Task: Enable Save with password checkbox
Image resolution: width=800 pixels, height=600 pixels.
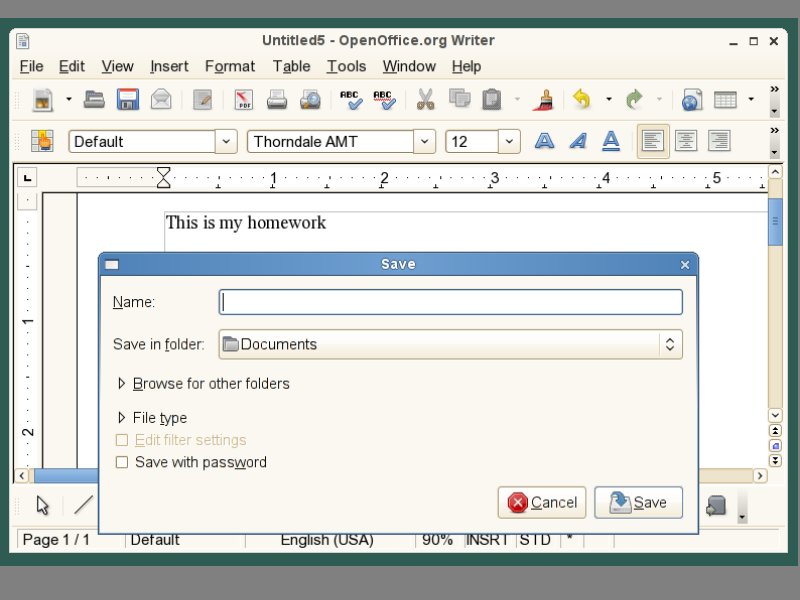Action: (x=122, y=462)
